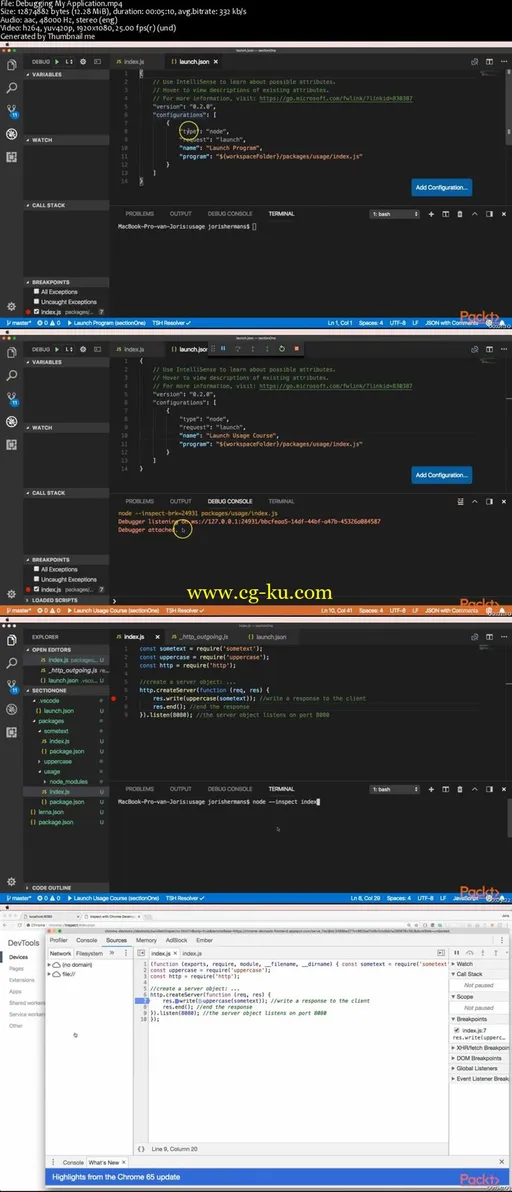The height and width of the screenshot is (1192, 512).
Task: Expand the uppercase folder in Explorer
Action: (59, 761)
